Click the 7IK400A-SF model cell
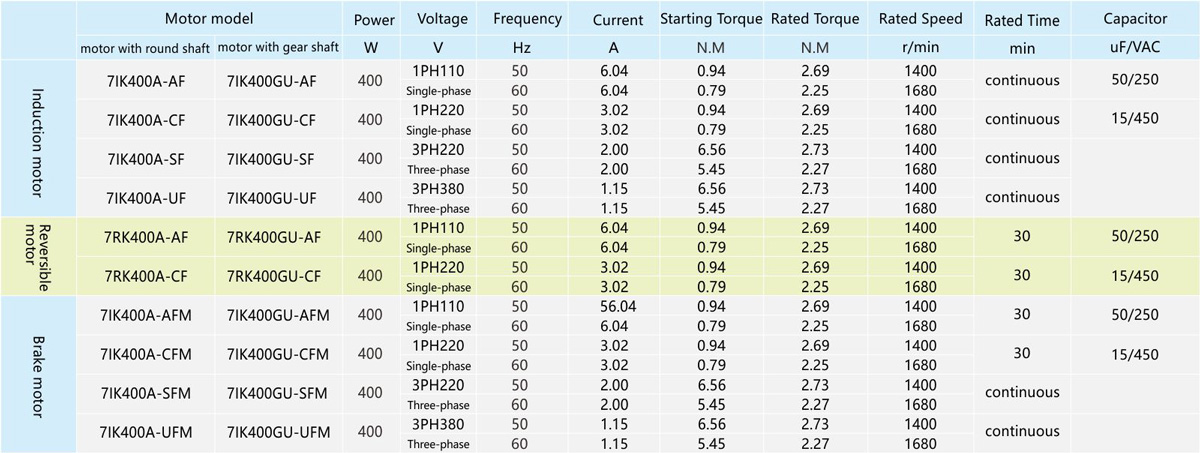The height and width of the screenshot is (453, 1200). pyautogui.click(x=145, y=158)
